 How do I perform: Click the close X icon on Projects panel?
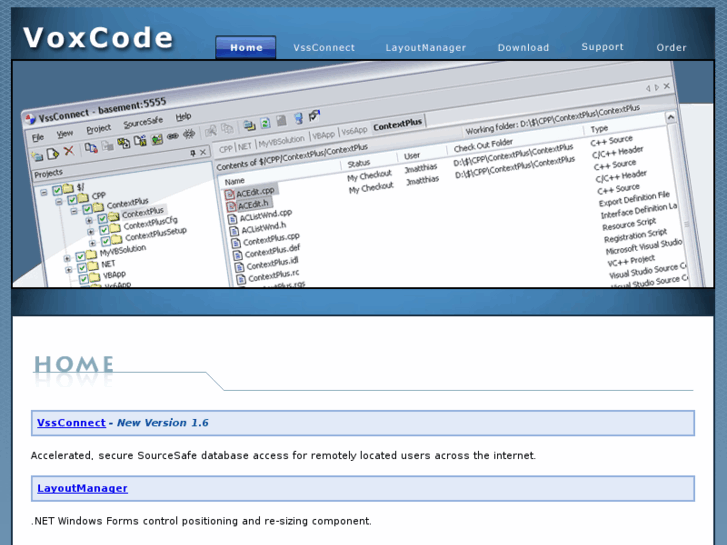tap(204, 153)
